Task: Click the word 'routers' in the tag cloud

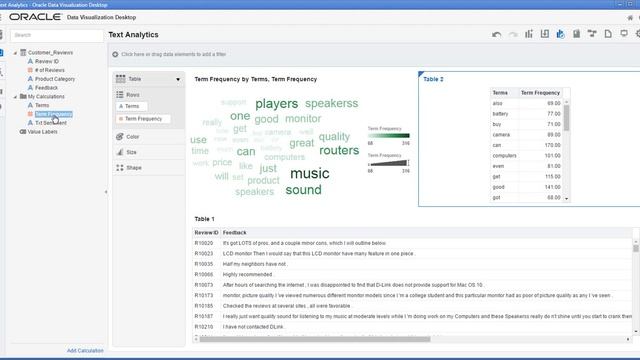Action: point(339,150)
